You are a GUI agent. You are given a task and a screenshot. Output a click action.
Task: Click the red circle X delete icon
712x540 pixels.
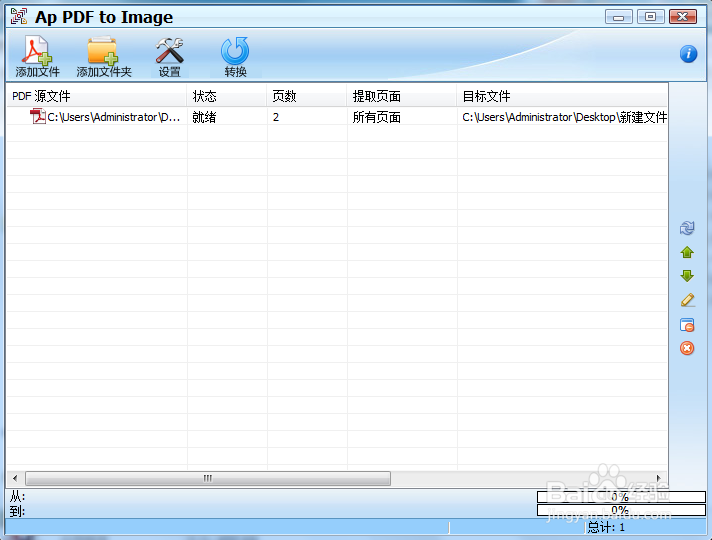(x=687, y=348)
